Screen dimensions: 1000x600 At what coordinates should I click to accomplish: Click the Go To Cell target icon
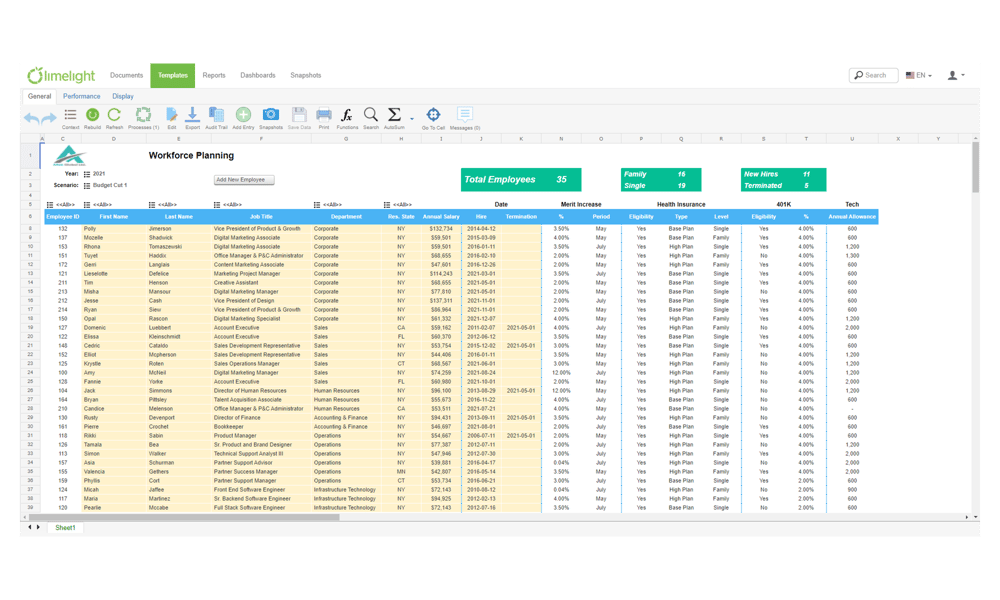(x=433, y=115)
